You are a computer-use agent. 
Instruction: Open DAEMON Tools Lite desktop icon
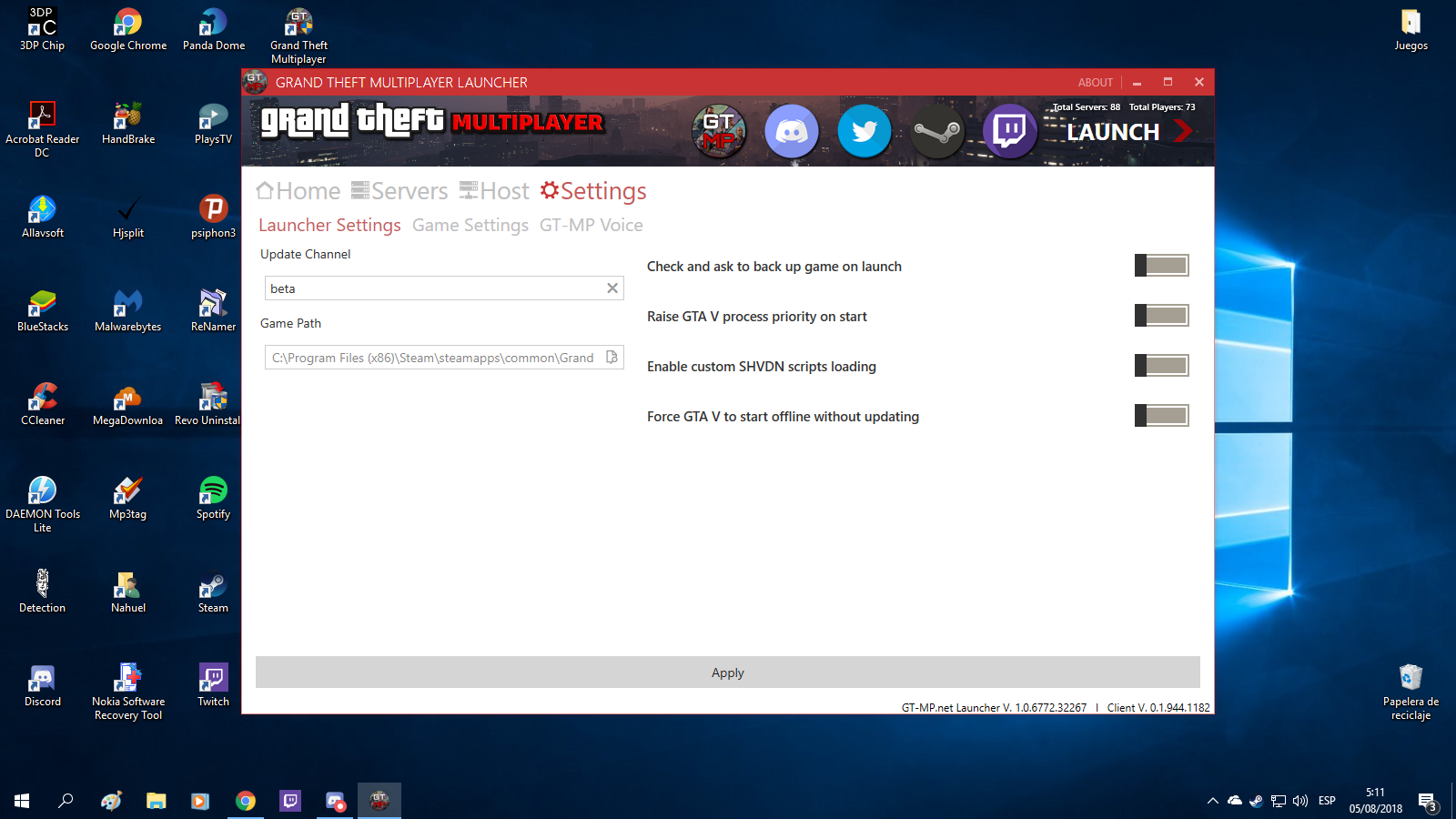pos(43,505)
